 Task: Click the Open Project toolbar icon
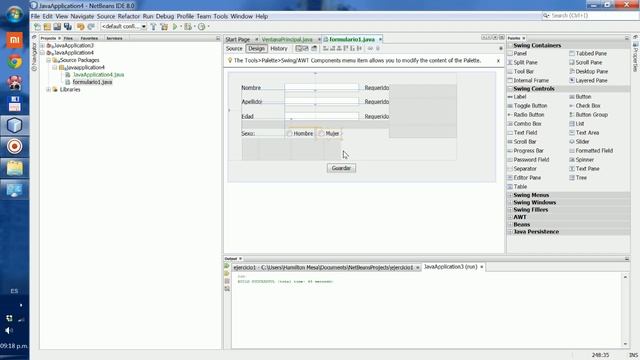(x=57, y=27)
